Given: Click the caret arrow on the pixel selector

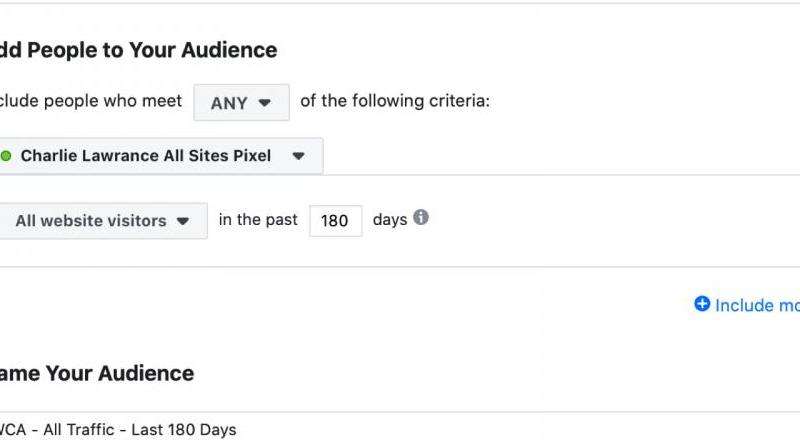Looking at the screenshot, I should 298,156.
